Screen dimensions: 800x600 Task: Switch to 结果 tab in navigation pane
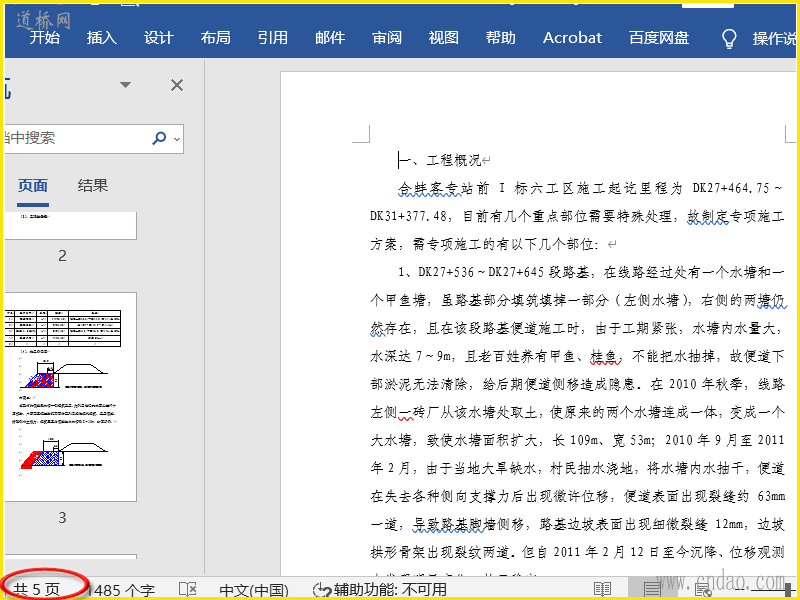click(93, 185)
